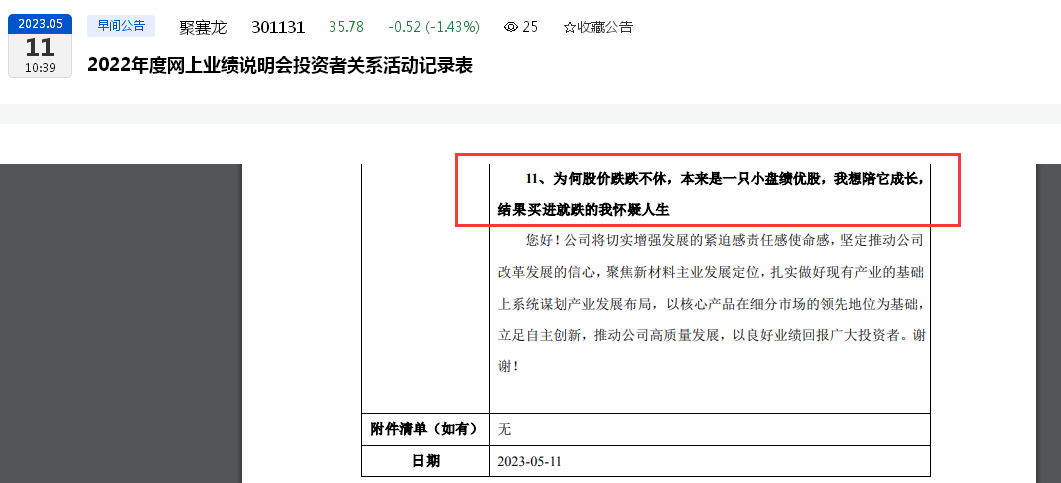This screenshot has width=1061, height=483.
Task: Click the 收藏公告 star link
Action: click(598, 27)
